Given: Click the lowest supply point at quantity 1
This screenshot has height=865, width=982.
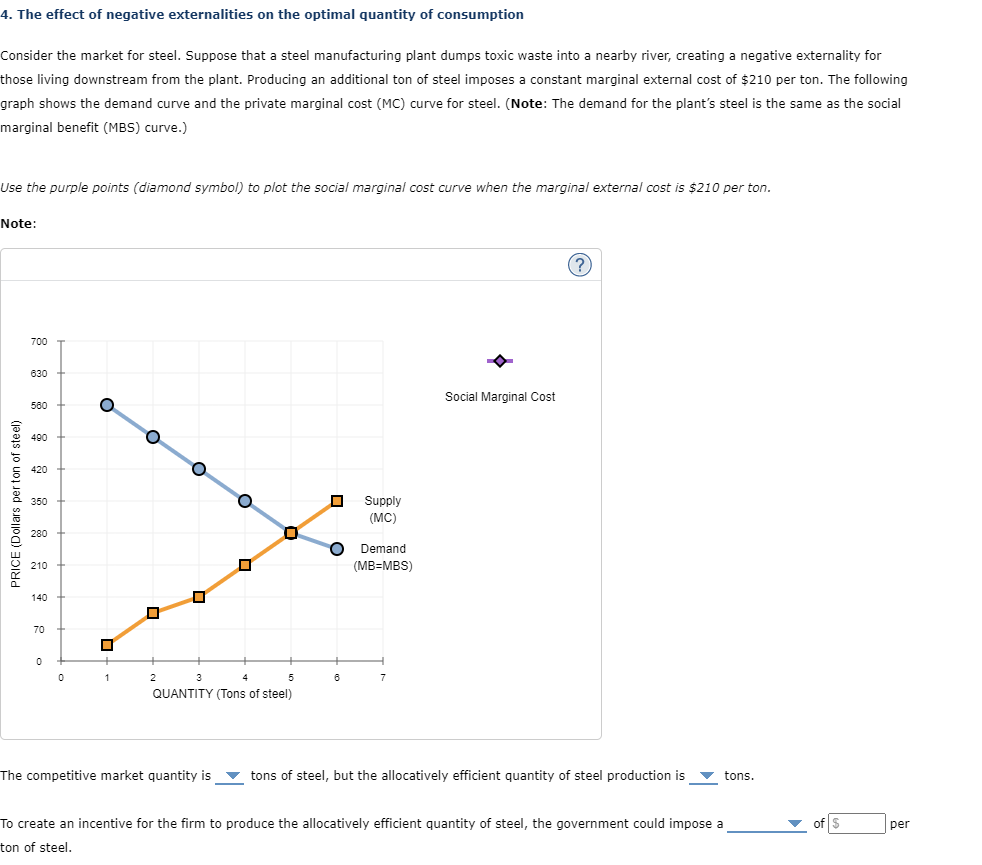Looking at the screenshot, I should (106, 645).
